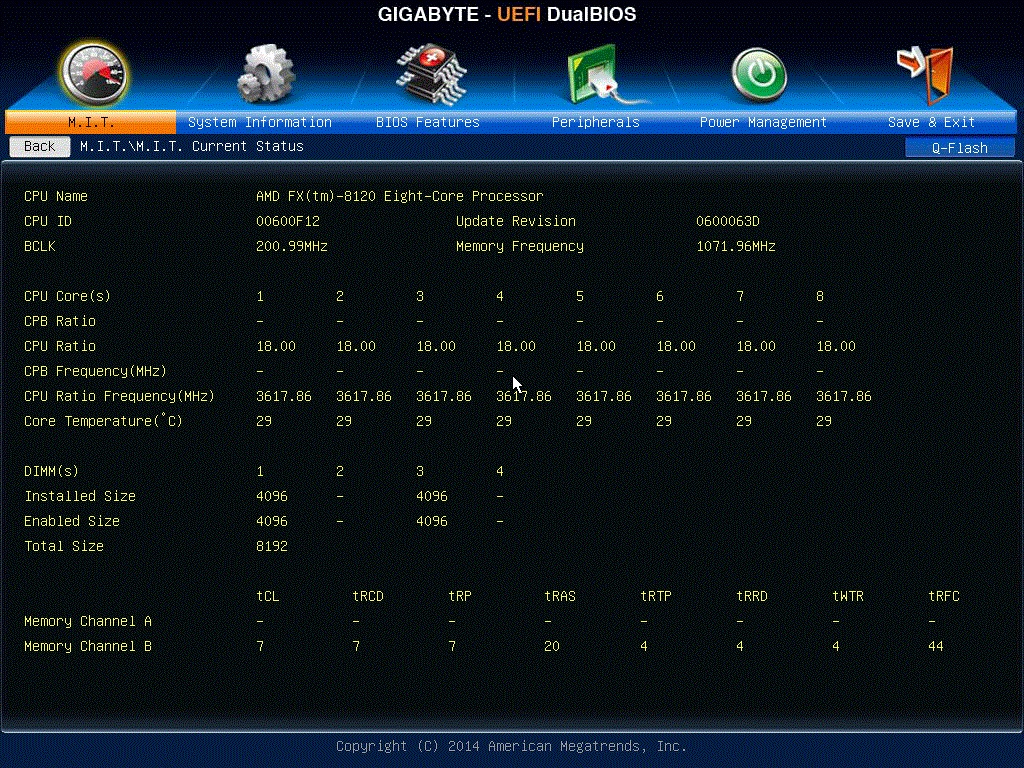Click the Back button
This screenshot has height=768, width=1024.
coord(40,146)
